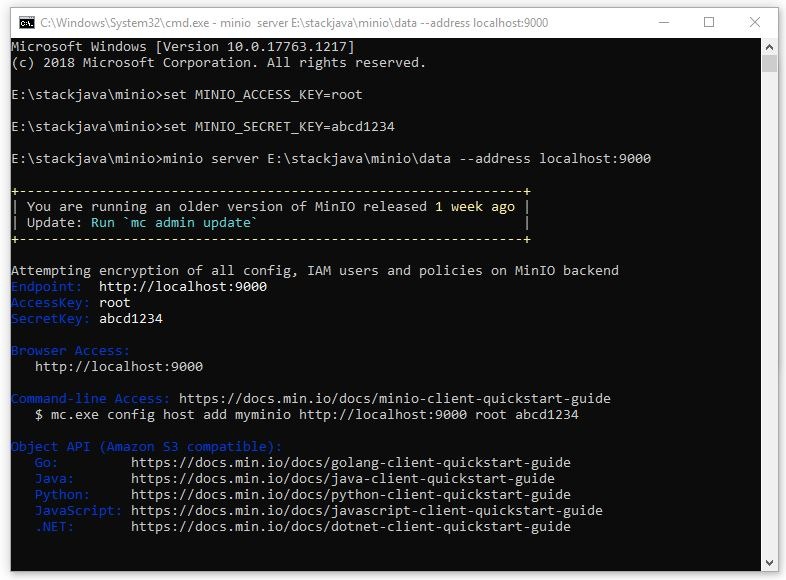Close the cmd.exe window
The height and width of the screenshot is (580, 786).
755,21
